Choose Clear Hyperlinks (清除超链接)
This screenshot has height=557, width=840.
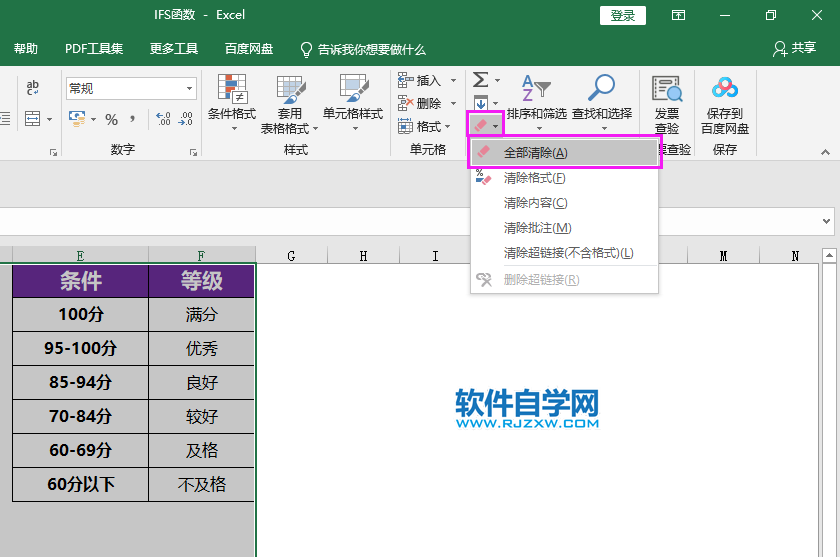[x=565, y=253]
